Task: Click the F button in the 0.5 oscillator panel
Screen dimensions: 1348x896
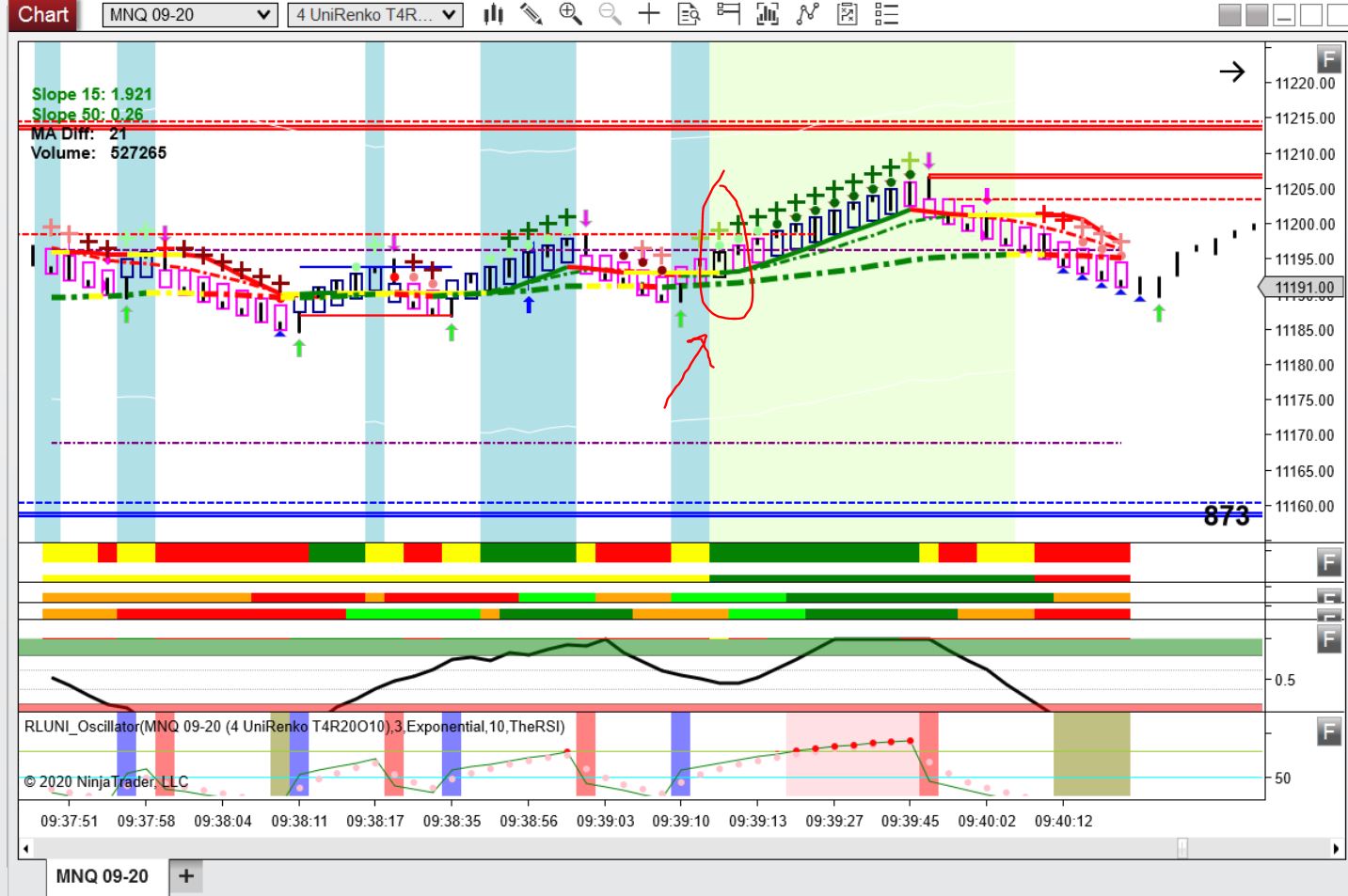Action: [x=1328, y=639]
